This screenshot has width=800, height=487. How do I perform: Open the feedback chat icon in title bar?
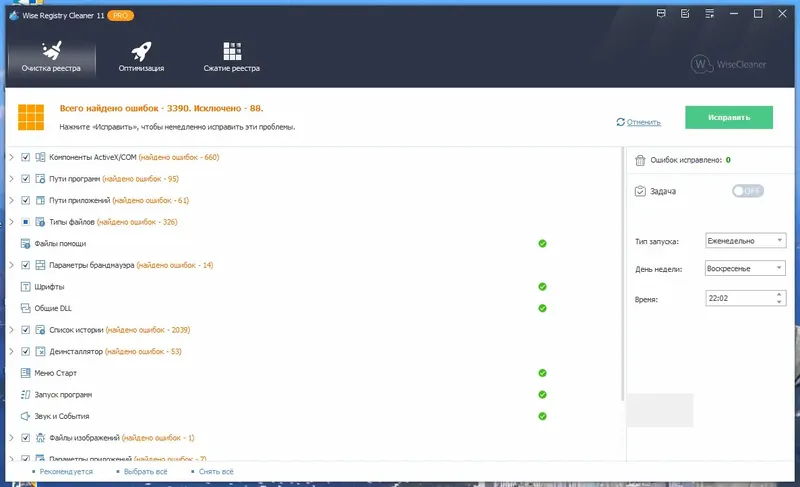[661, 14]
